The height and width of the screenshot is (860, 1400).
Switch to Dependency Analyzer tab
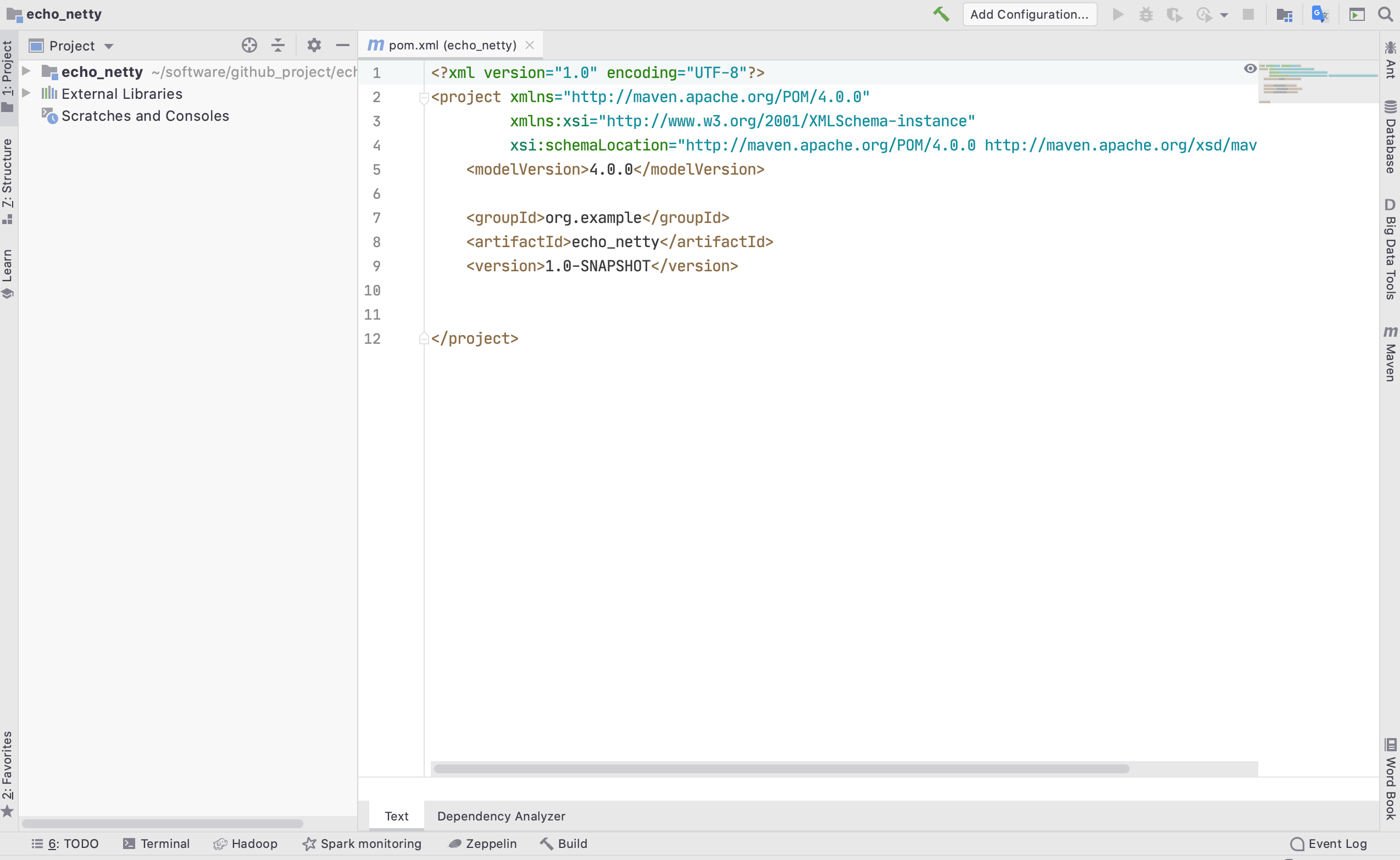502,816
